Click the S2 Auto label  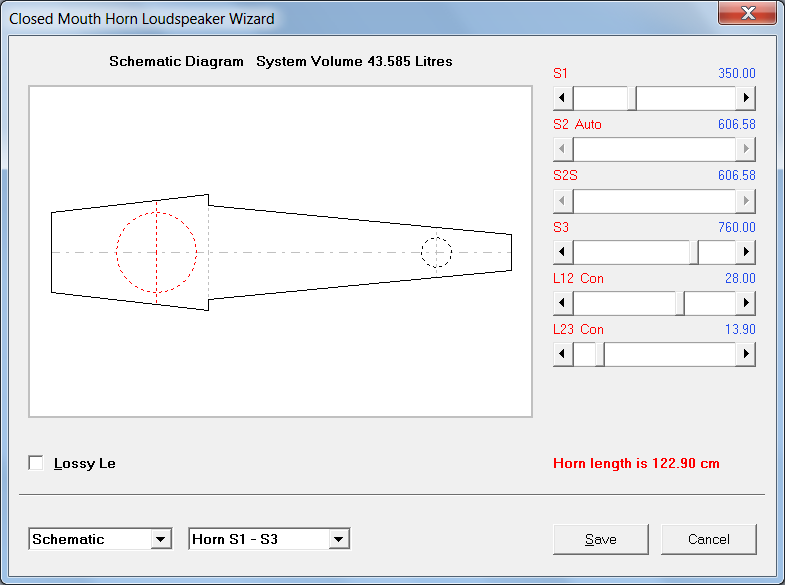[577, 124]
